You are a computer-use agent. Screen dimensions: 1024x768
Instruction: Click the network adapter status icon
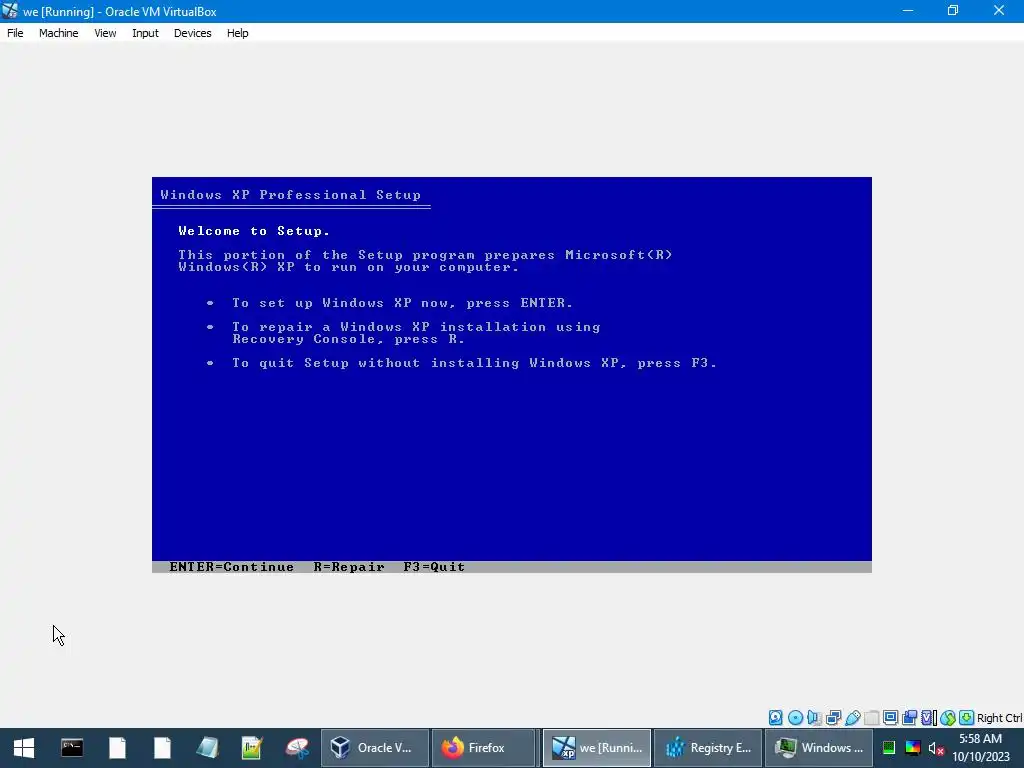[833, 718]
